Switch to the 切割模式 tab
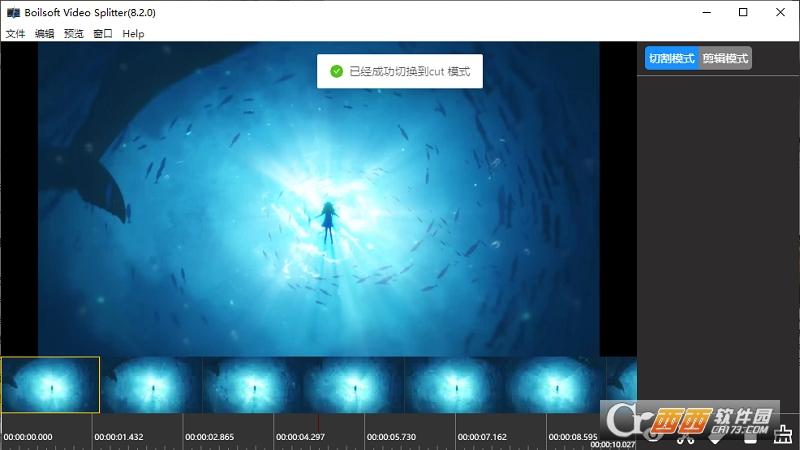Screen dimensions: 800x450 coord(671,58)
